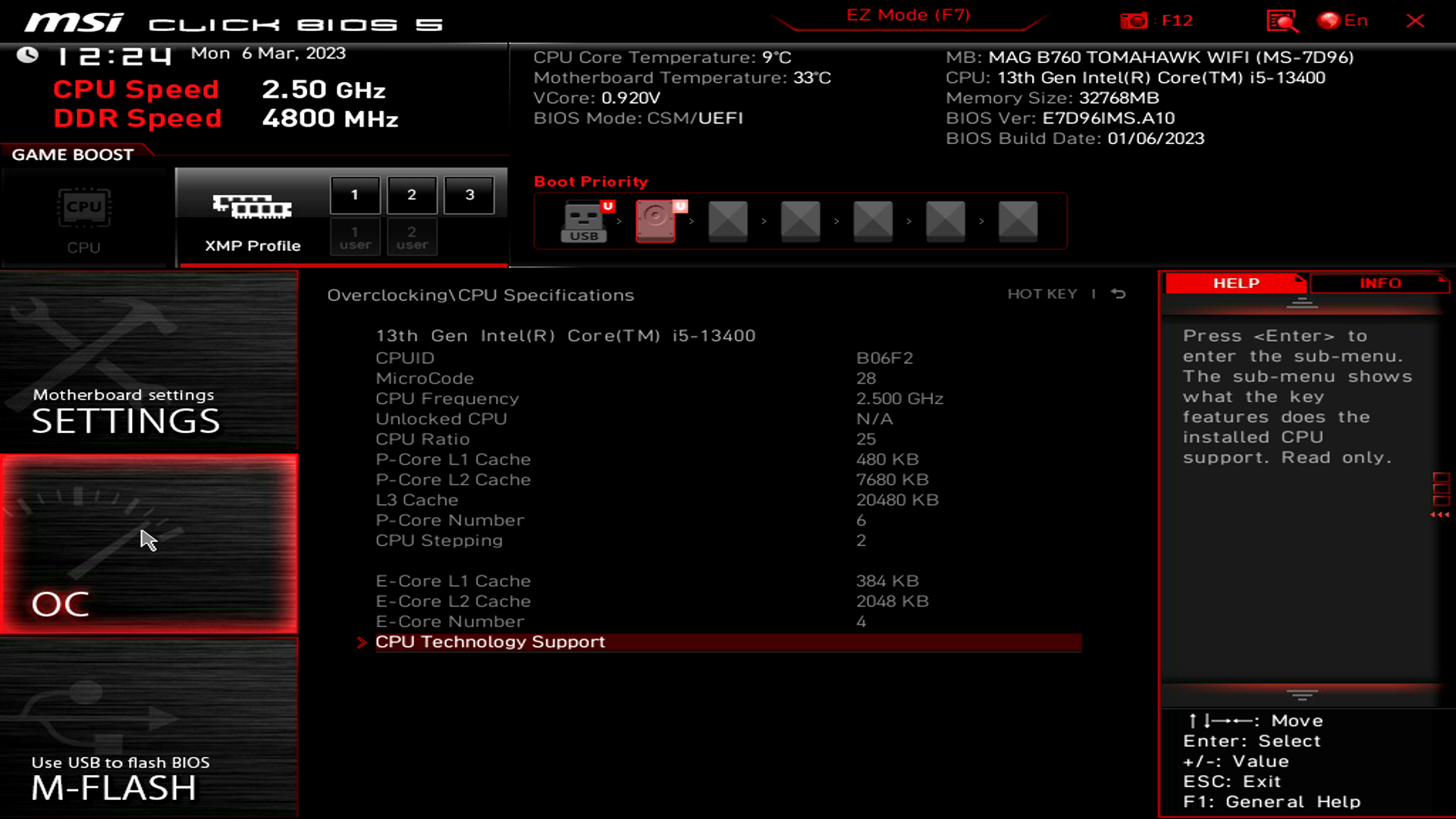Click XMP Profile button 3

469,194
